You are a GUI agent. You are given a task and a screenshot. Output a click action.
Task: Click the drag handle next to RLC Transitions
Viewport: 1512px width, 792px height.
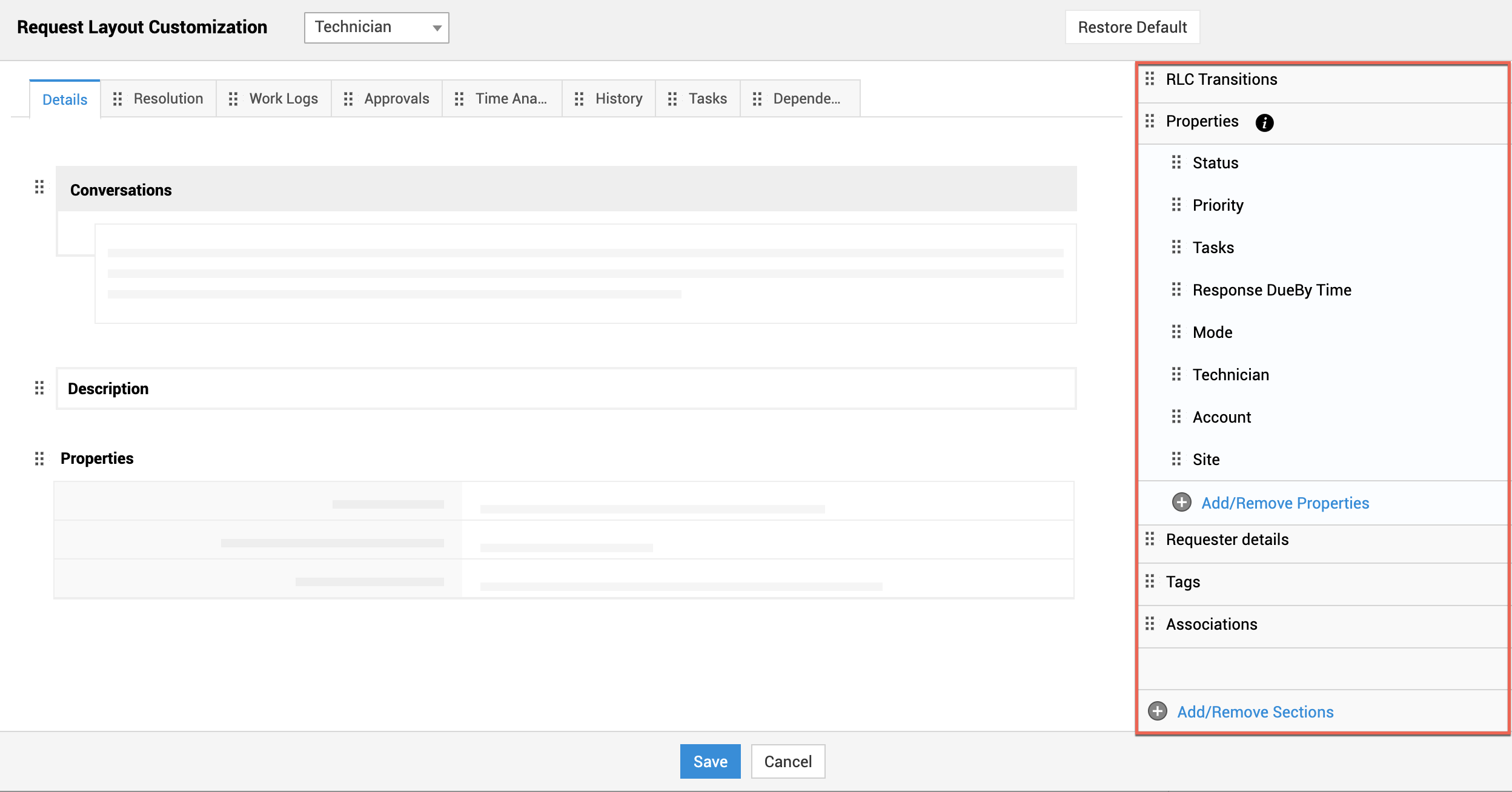coord(1150,79)
